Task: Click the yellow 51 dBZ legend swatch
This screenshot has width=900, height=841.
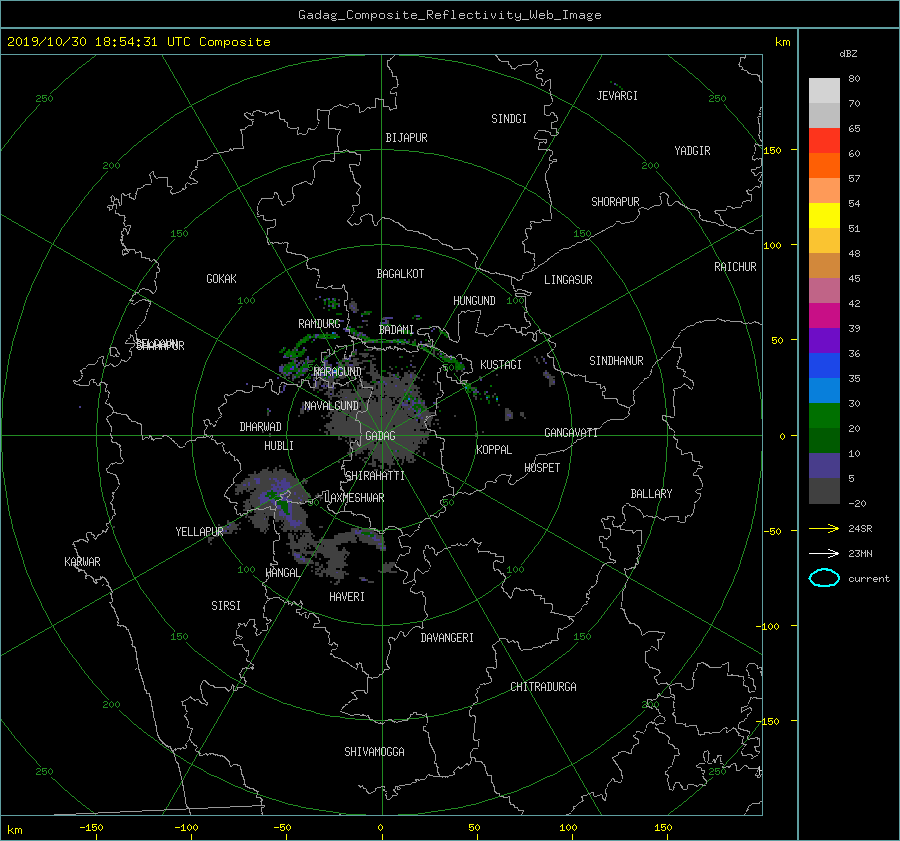Action: point(824,216)
